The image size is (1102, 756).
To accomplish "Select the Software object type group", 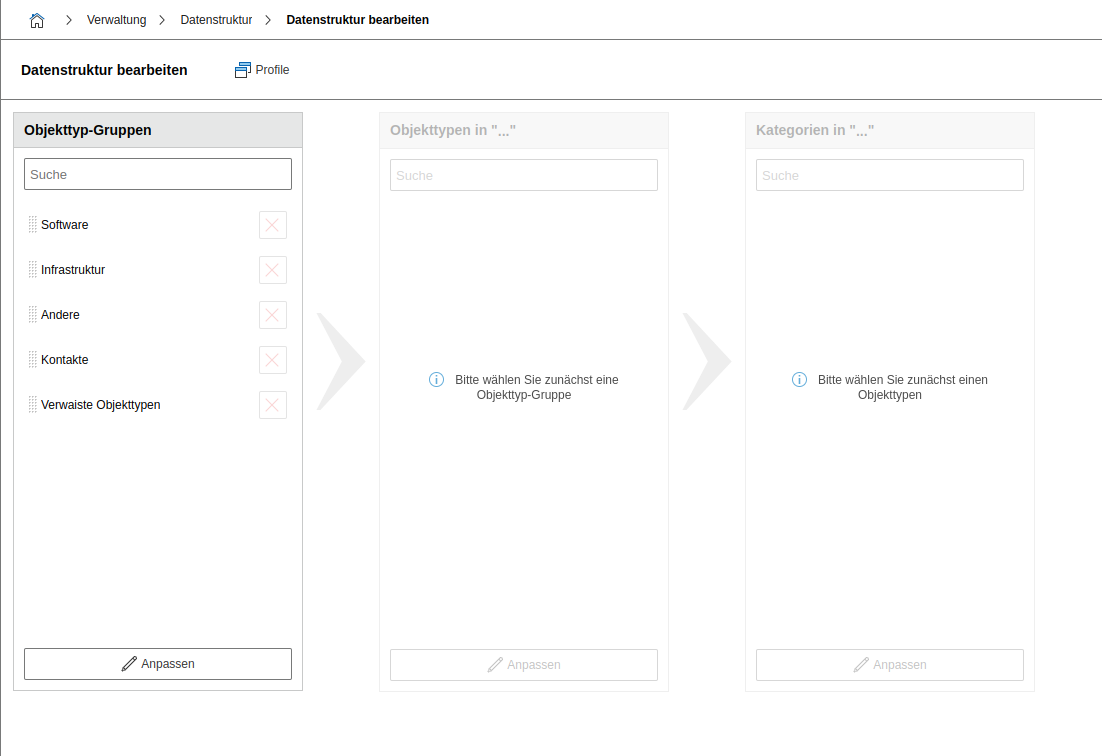I will pyautogui.click(x=65, y=225).
